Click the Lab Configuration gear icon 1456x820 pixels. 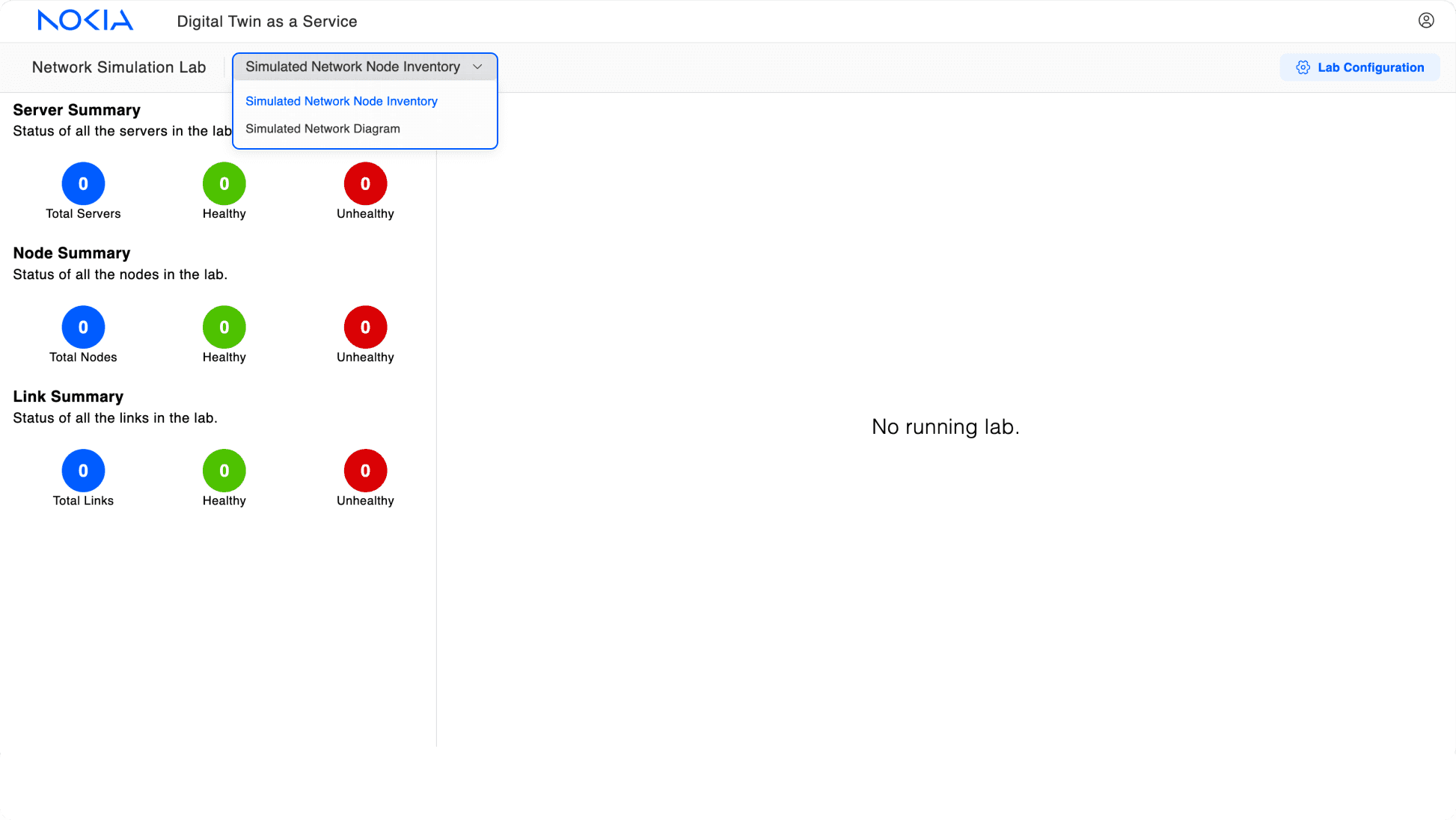(x=1303, y=67)
